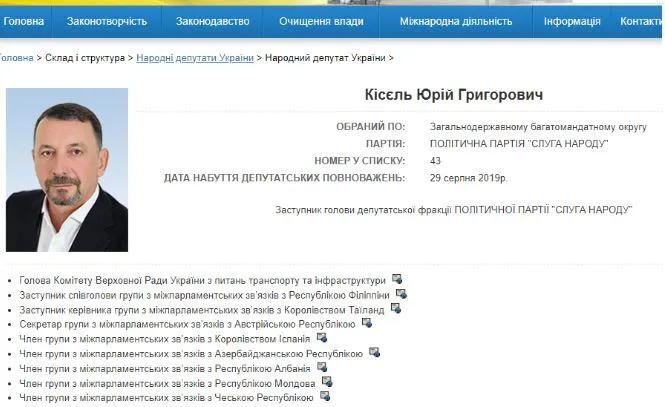Click Загальнодержавному багатомандатному округу value
The width and height of the screenshot is (665, 407).
pos(538,127)
